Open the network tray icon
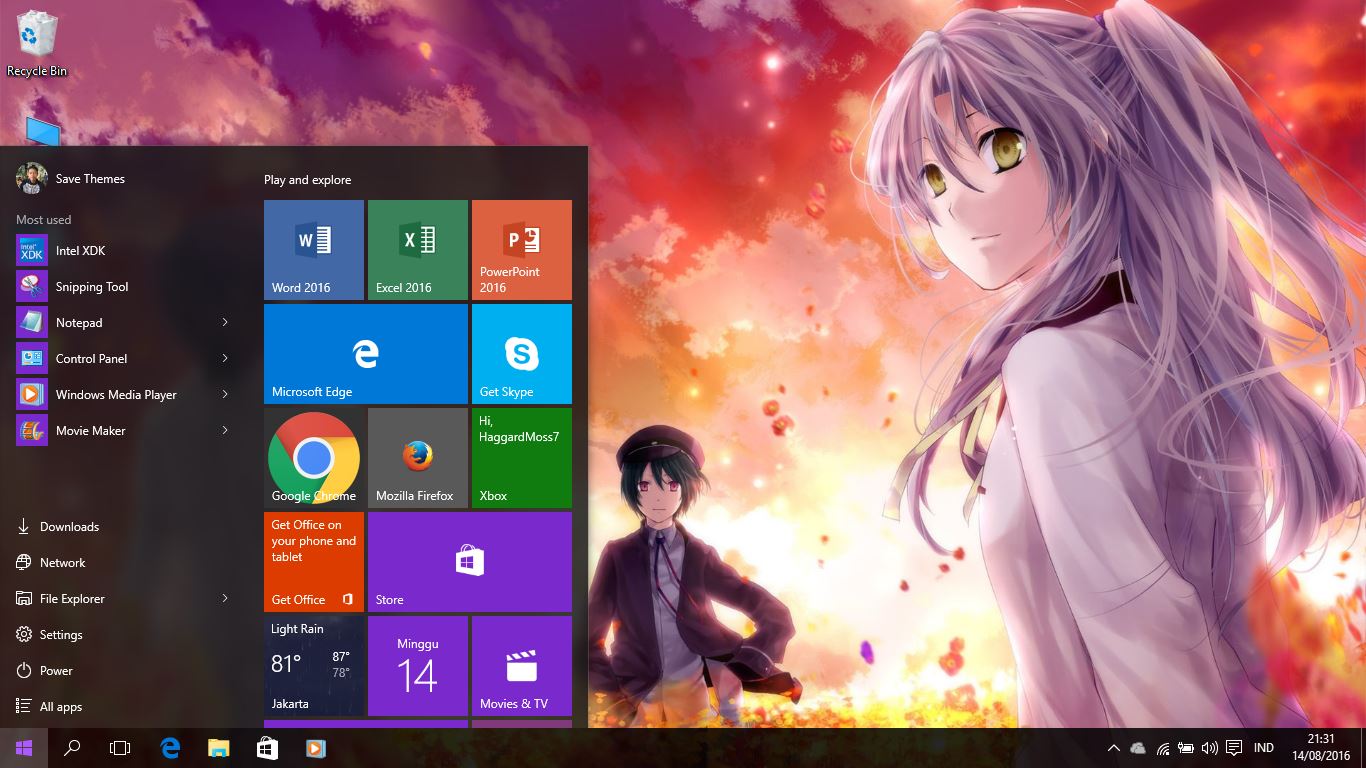This screenshot has height=768, width=1366. [x=1162, y=748]
